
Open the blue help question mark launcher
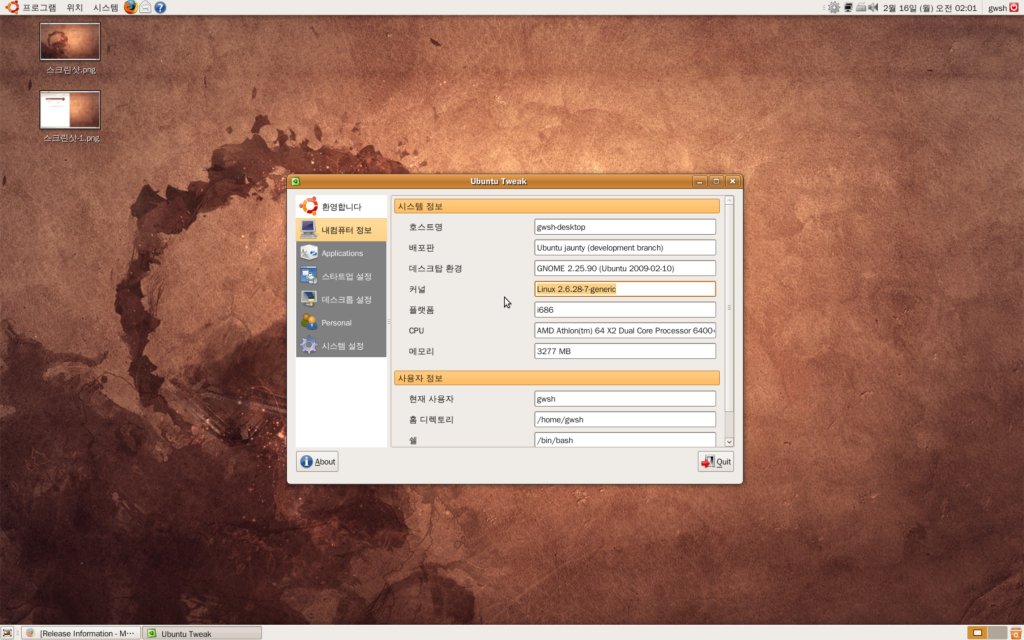160,7
